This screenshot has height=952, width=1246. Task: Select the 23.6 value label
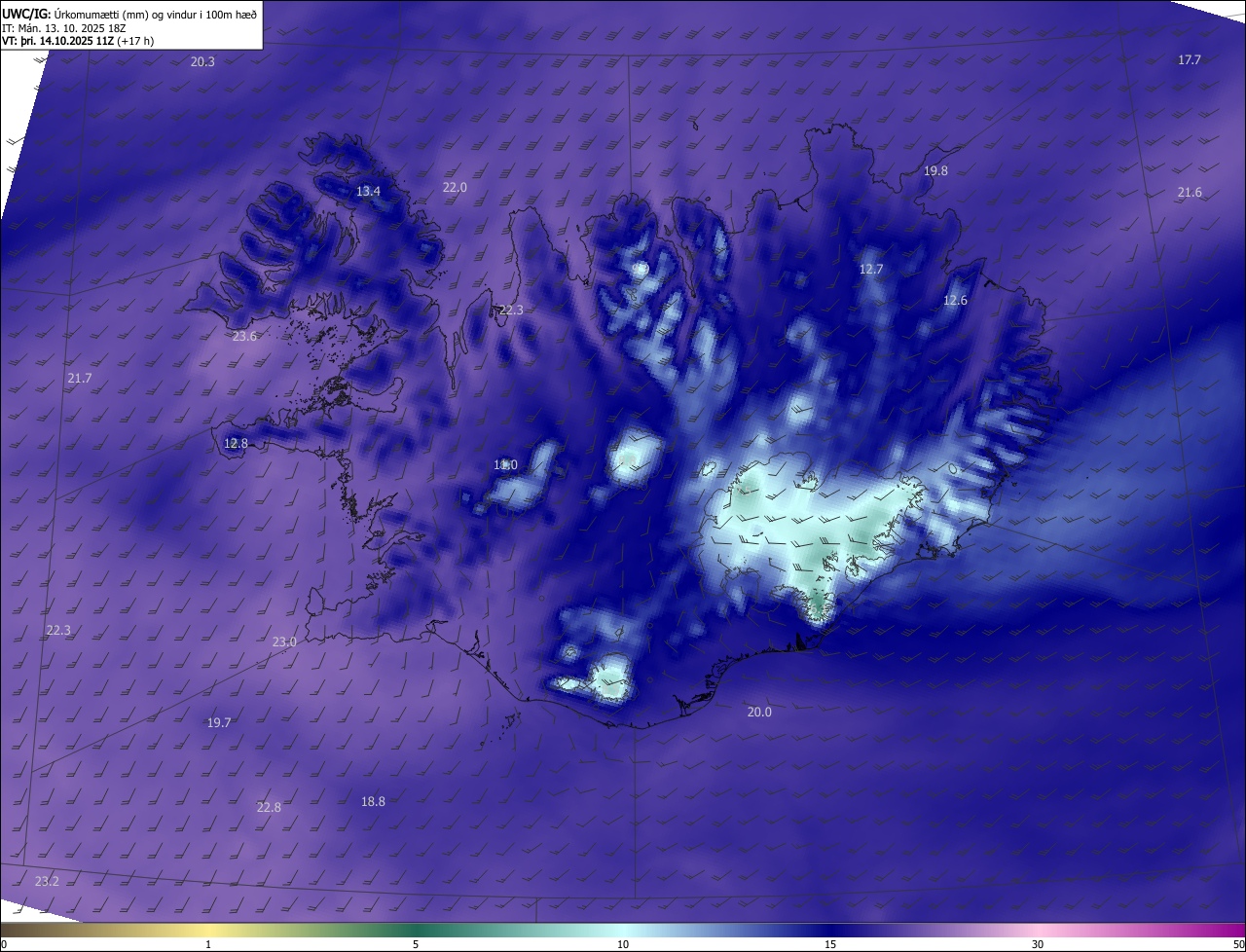click(244, 336)
